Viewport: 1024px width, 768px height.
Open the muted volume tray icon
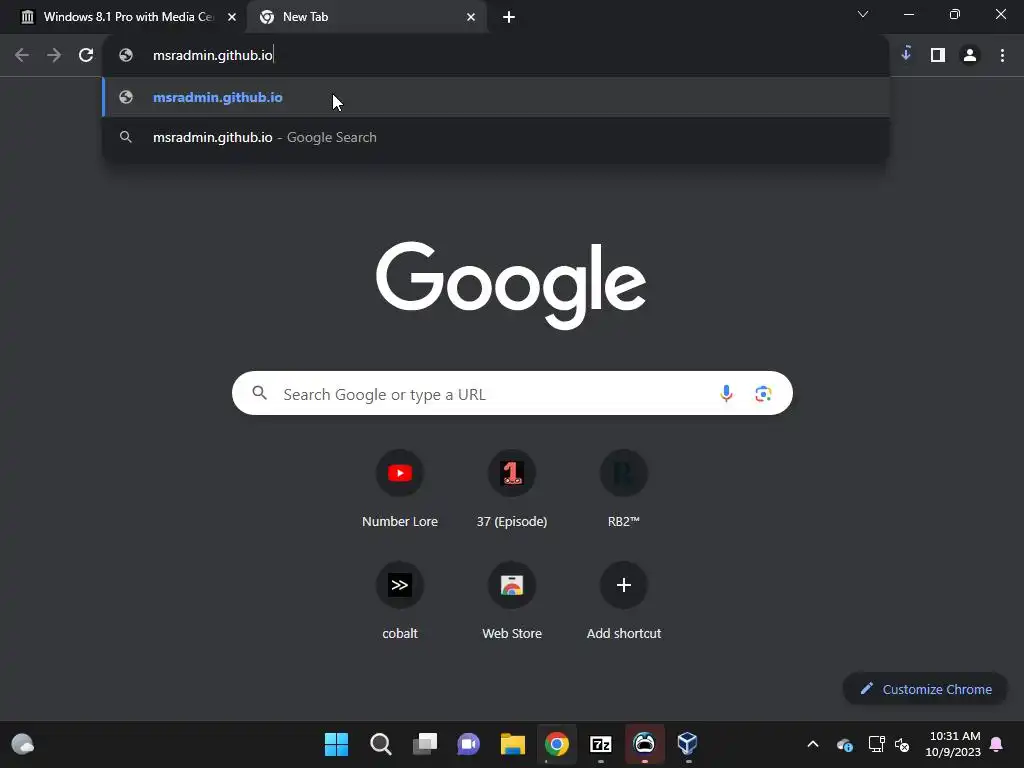point(903,744)
